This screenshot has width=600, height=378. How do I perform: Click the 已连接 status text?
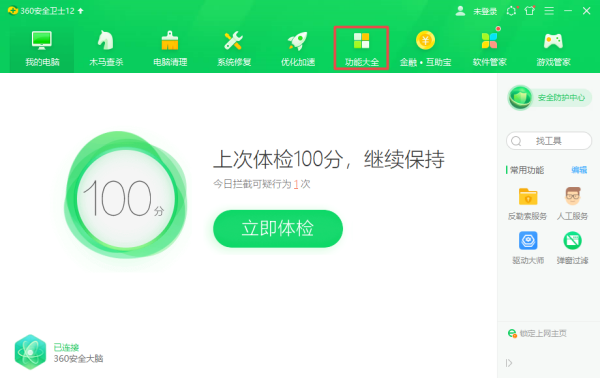pos(66,347)
